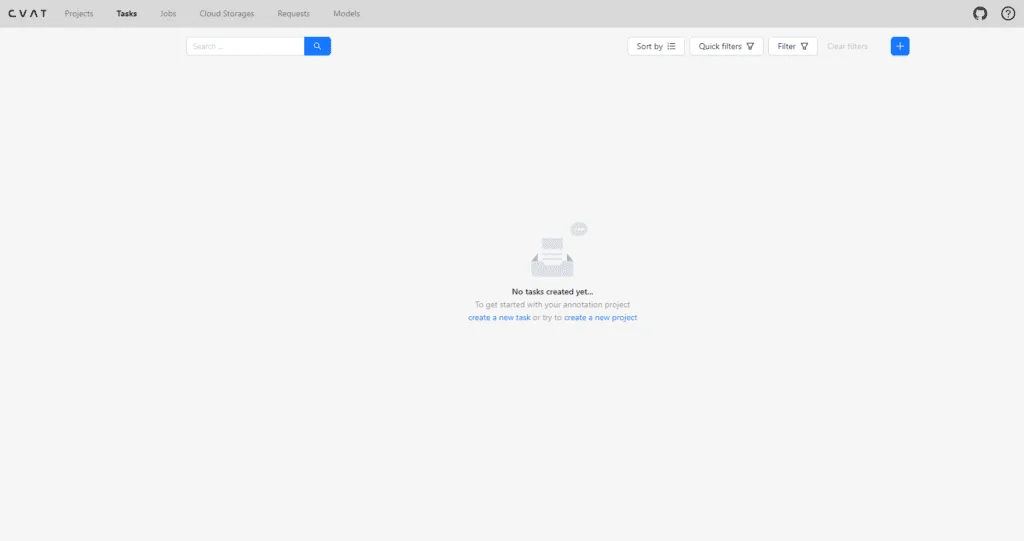Open the Cloud Storages tab
Image resolution: width=1024 pixels, height=541 pixels.
[227, 14]
